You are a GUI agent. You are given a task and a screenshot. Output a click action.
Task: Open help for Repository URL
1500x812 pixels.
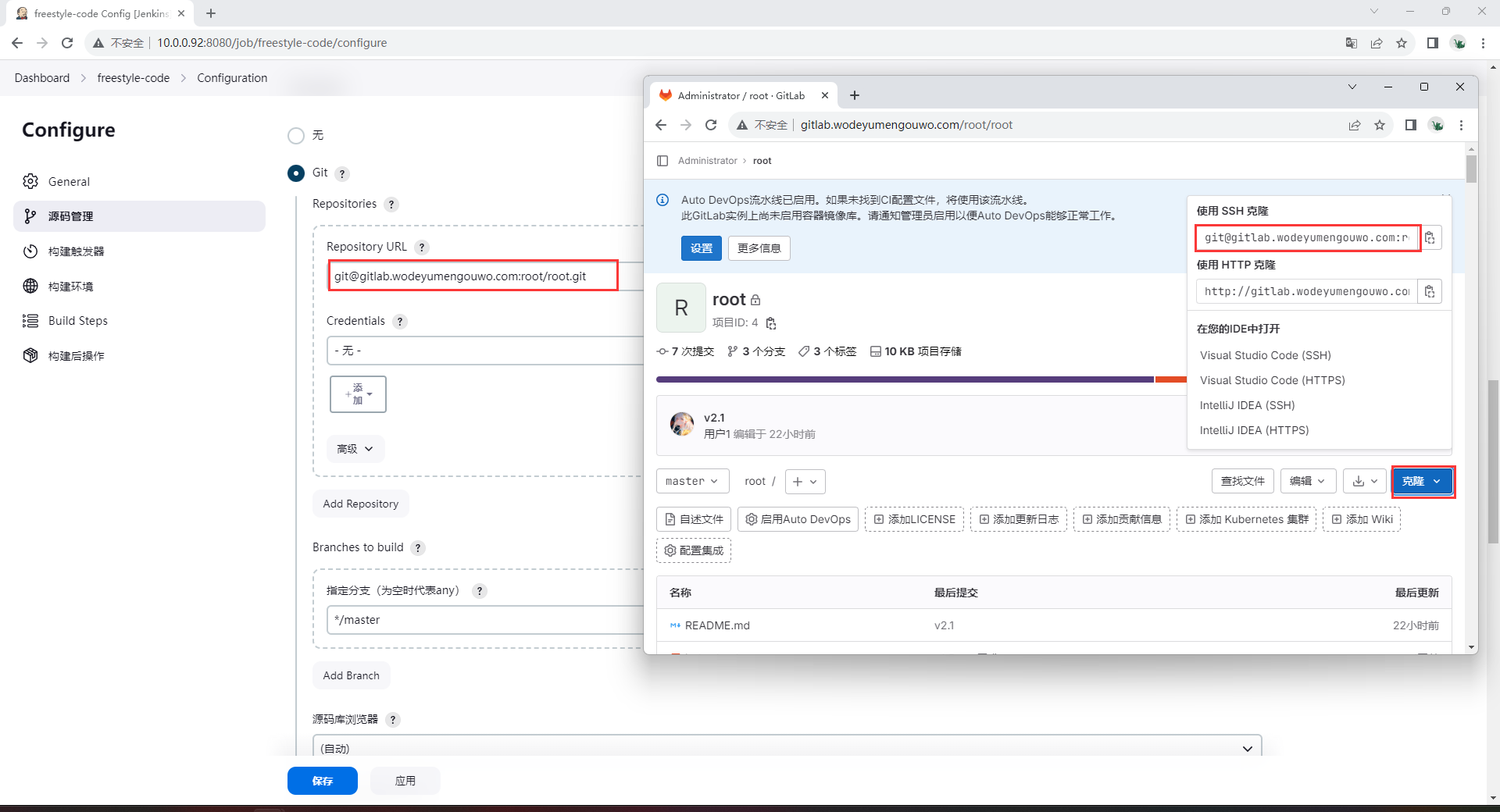point(422,248)
